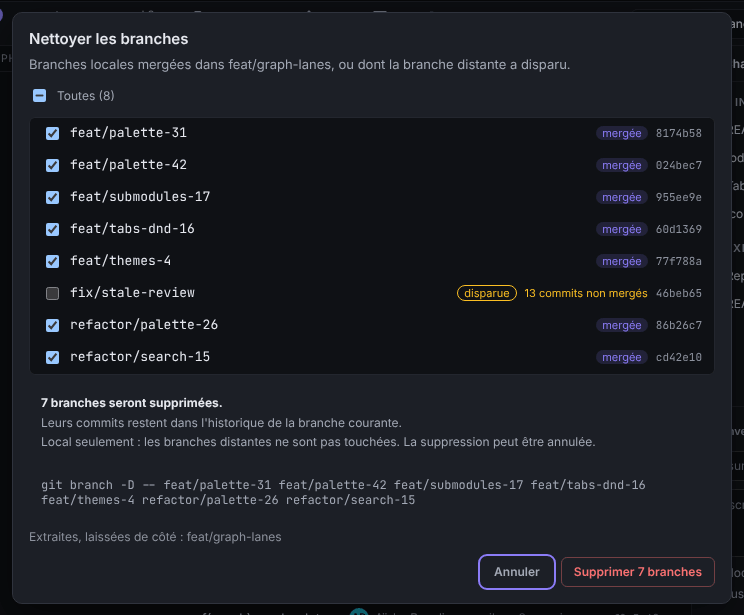
Task: Click the 'Toutes (8)' label
Action: (86, 96)
